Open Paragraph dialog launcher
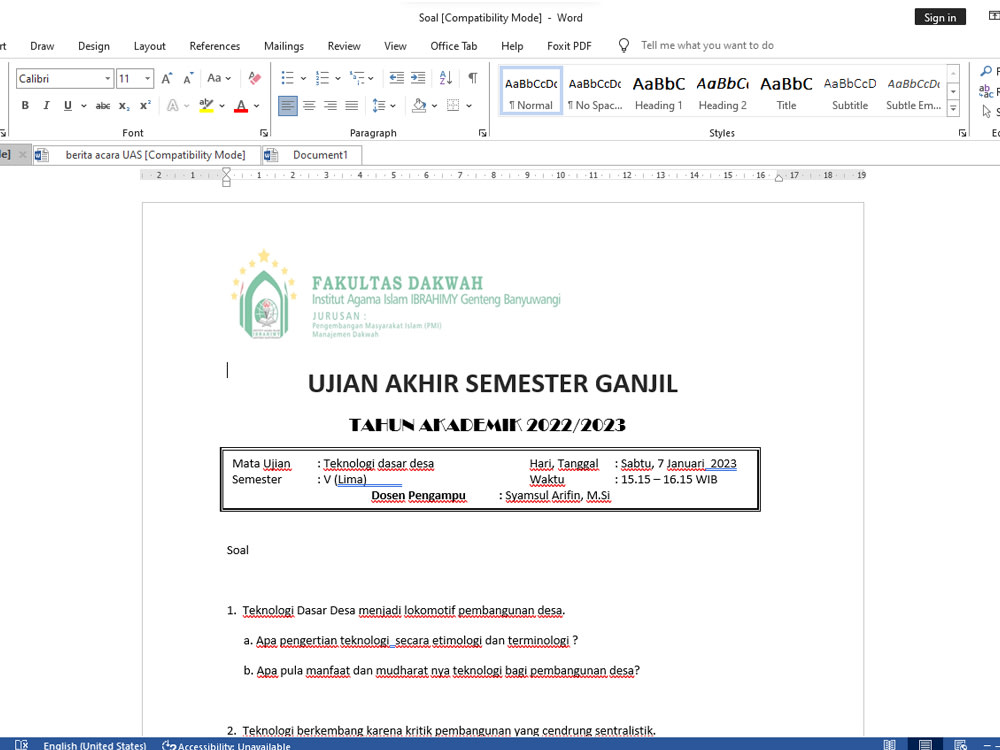The height and width of the screenshot is (750, 1000). point(482,133)
